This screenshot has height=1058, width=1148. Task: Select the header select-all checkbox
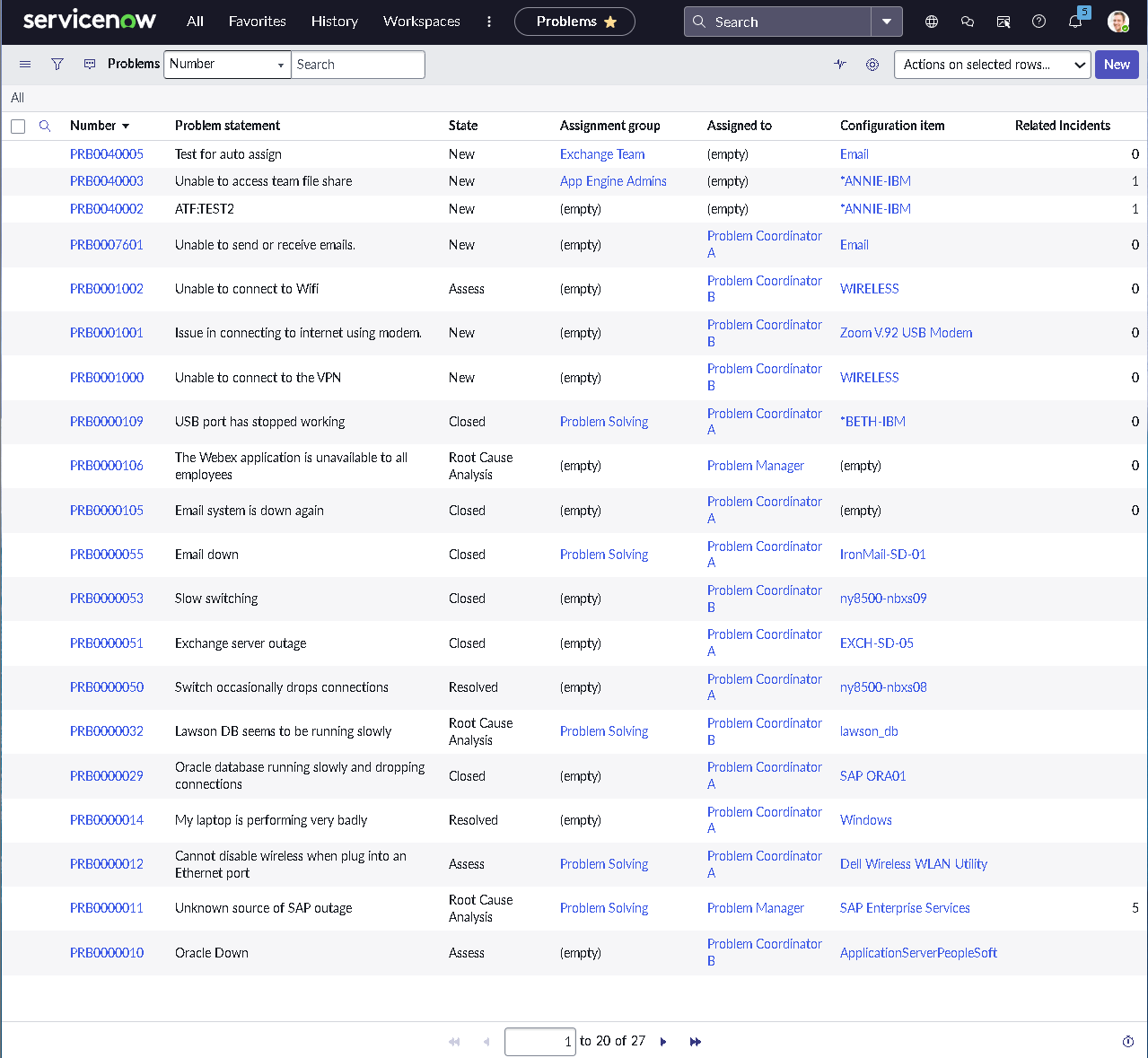(18, 126)
